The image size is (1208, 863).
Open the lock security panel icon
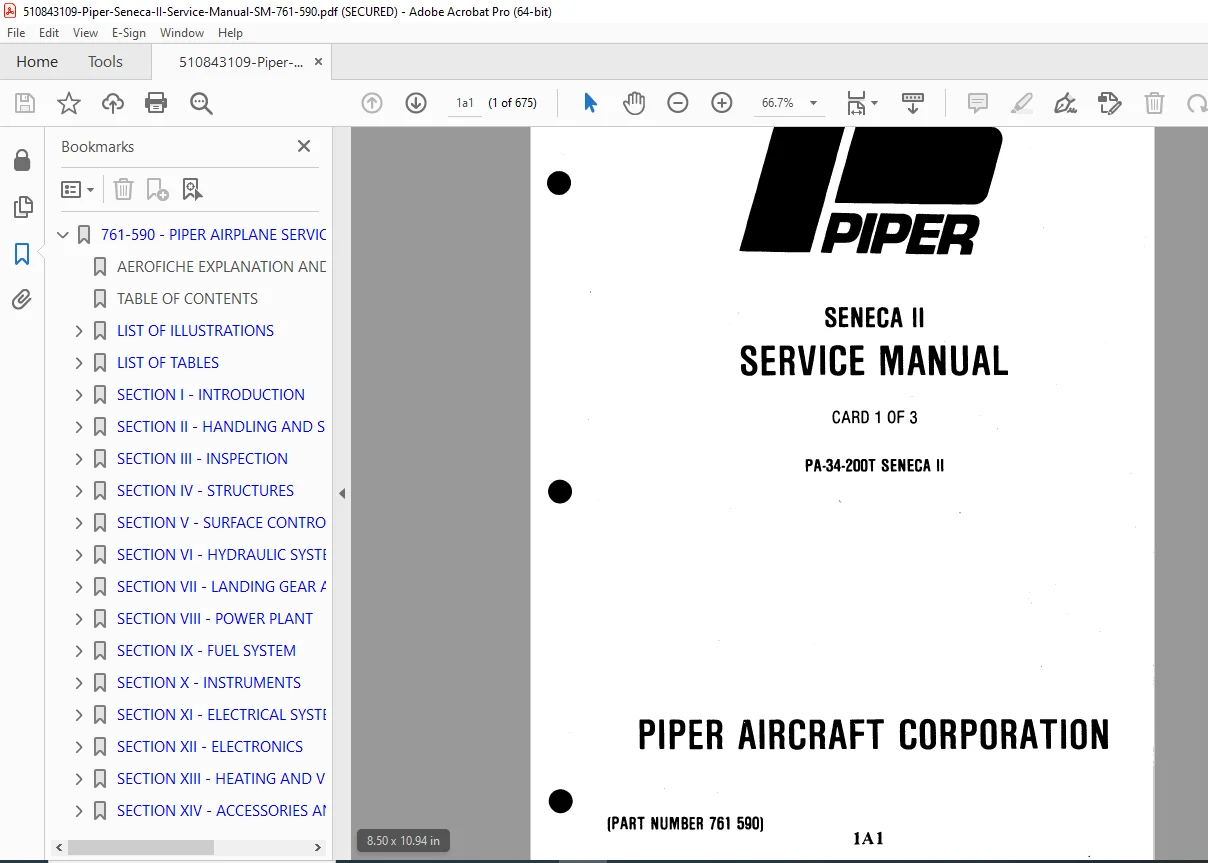pyautogui.click(x=22, y=161)
